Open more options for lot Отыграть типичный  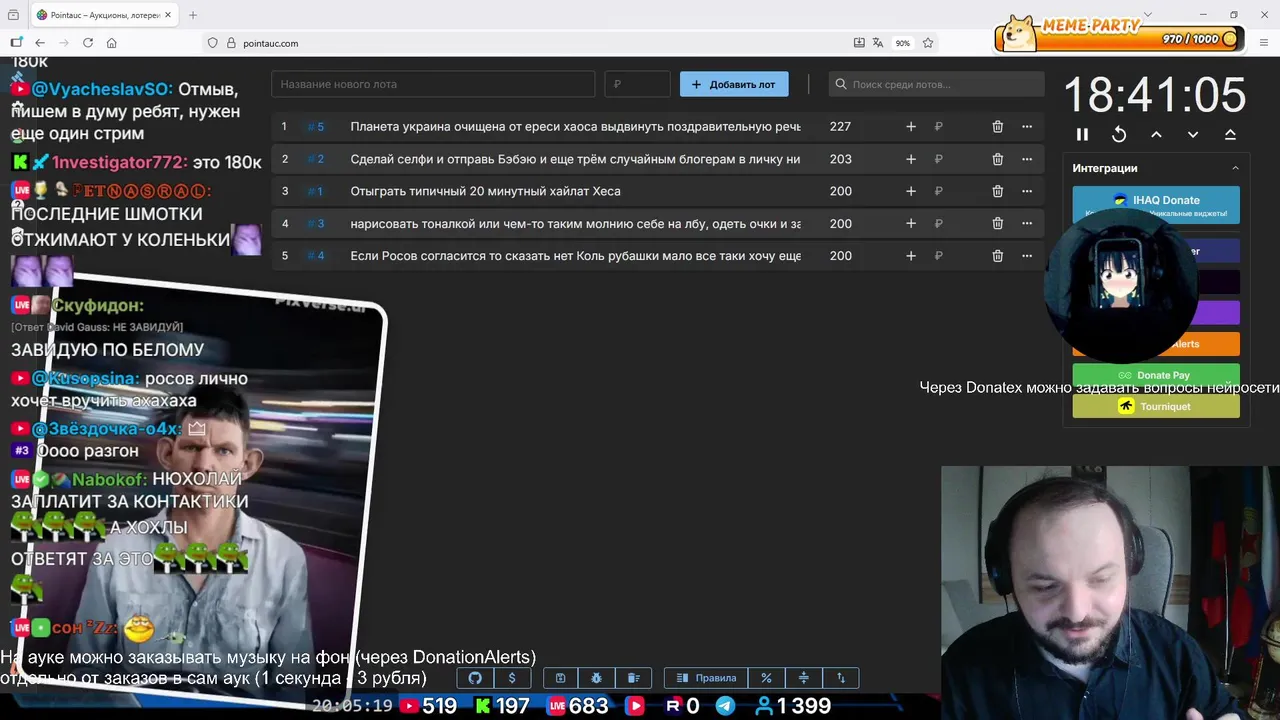(1026, 191)
